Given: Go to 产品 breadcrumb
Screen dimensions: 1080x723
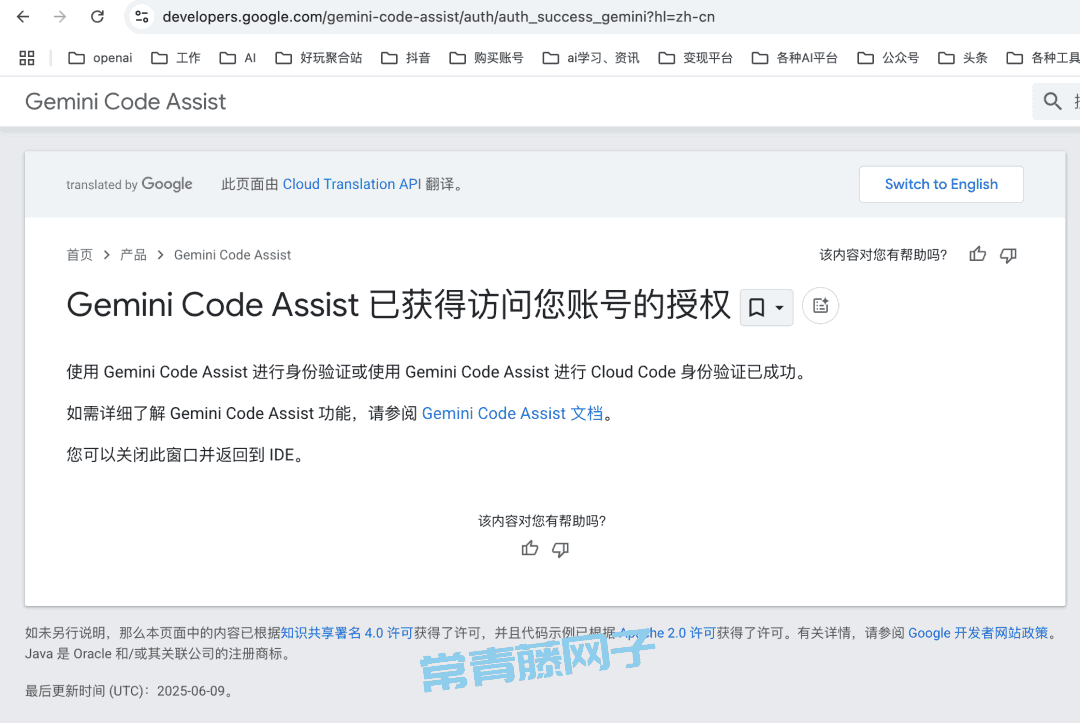Looking at the screenshot, I should coord(133,255).
